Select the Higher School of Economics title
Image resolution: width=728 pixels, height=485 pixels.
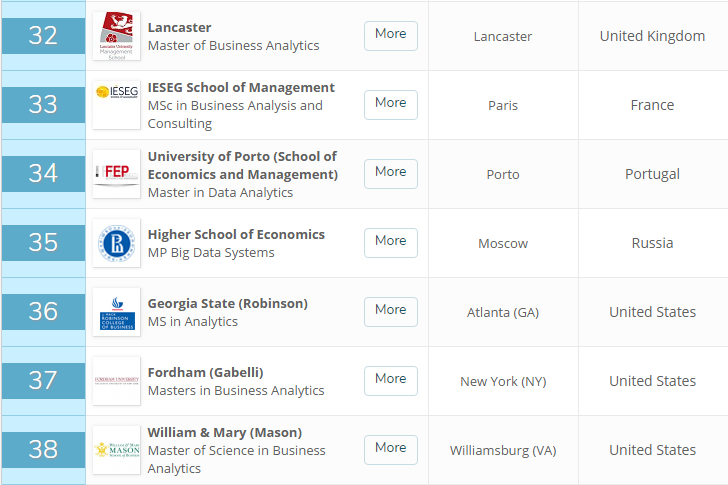tap(236, 234)
